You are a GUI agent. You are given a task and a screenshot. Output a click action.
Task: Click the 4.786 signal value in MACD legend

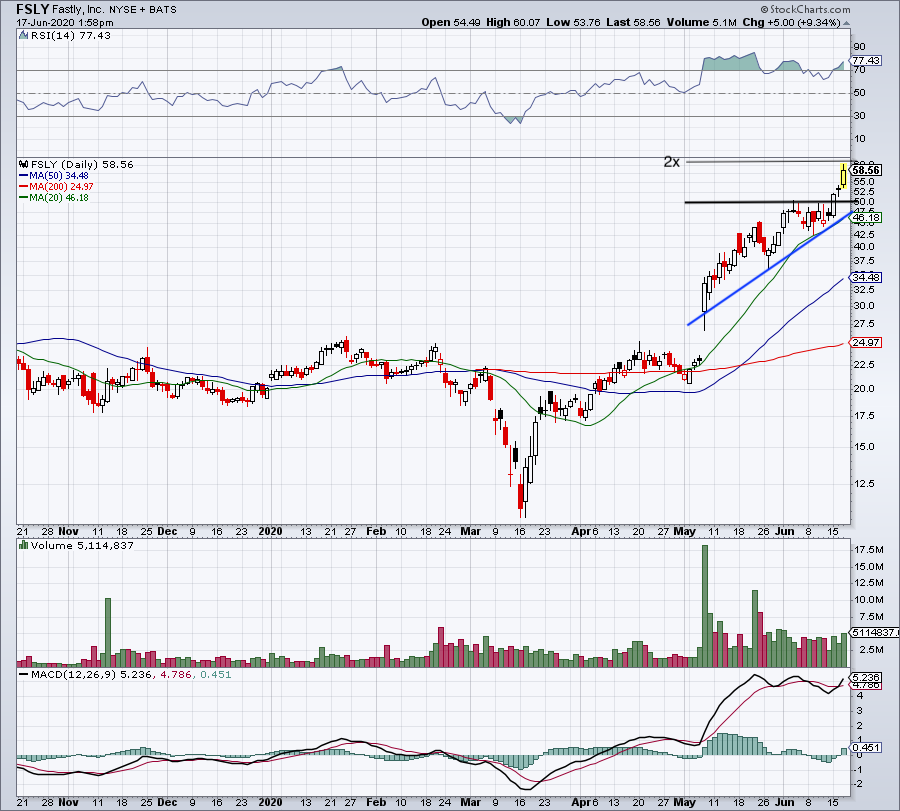coord(176,674)
